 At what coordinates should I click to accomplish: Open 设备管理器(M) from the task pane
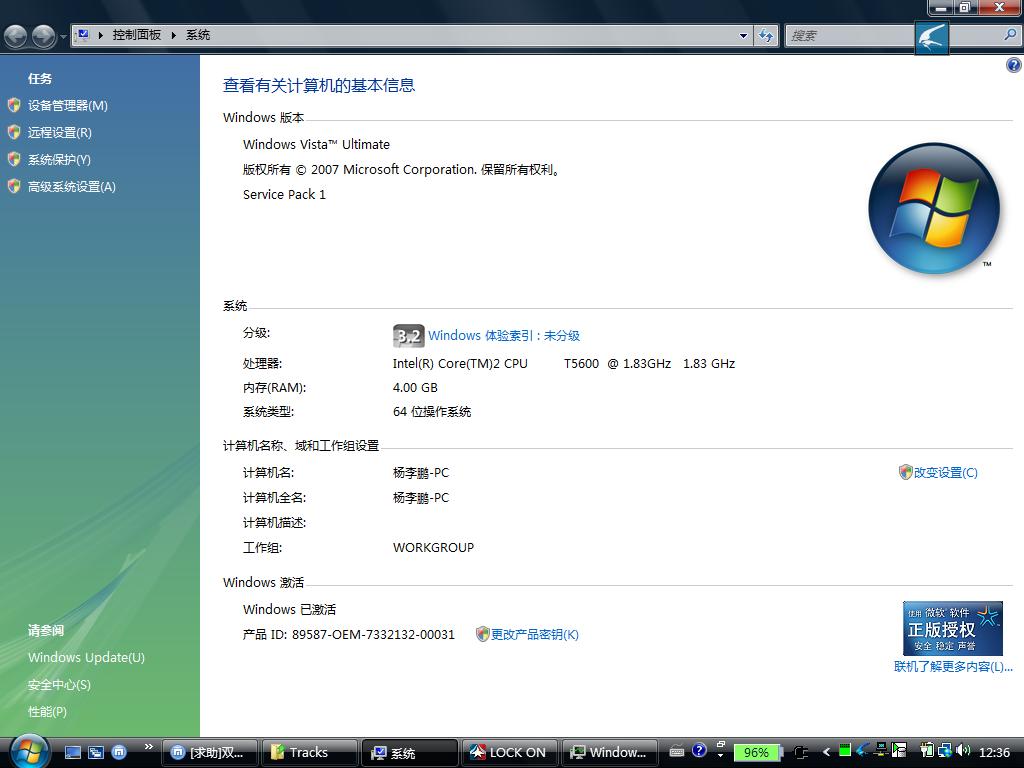click(67, 105)
